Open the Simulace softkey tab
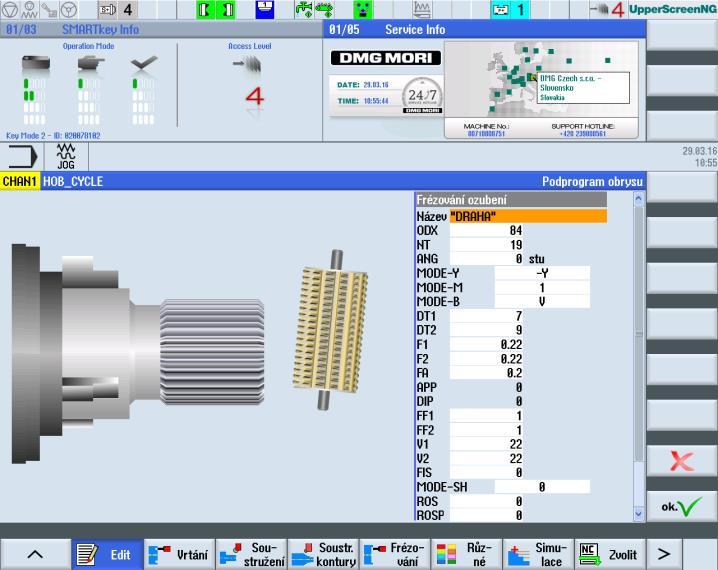 point(538,554)
